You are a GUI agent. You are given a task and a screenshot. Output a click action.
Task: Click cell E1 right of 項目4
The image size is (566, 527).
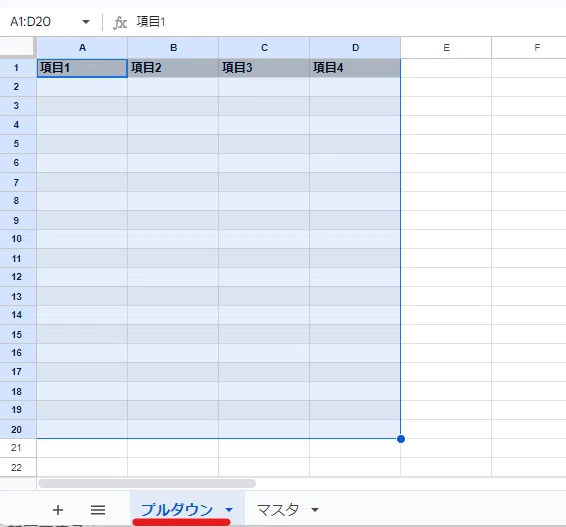(x=446, y=68)
